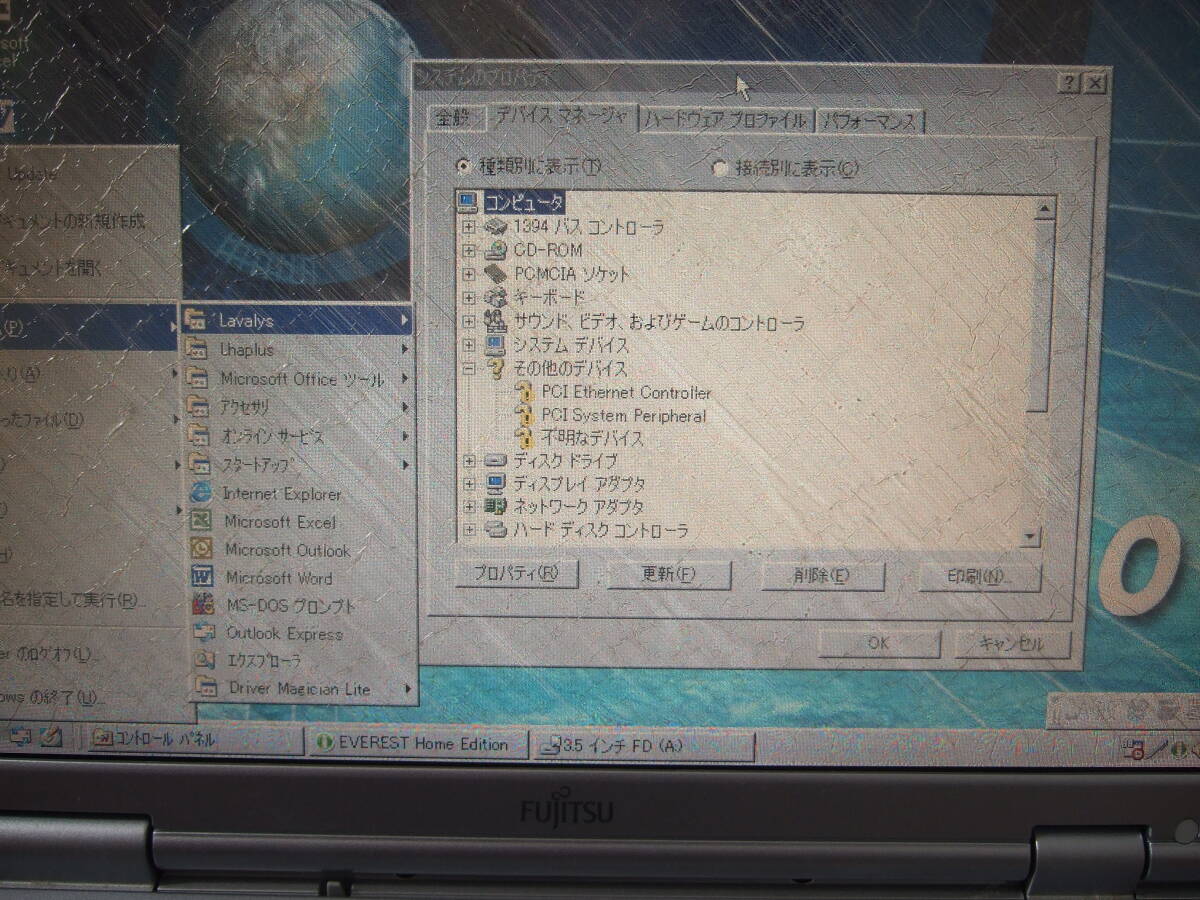The height and width of the screenshot is (900, 1200).
Task: Click the 印刷(N)... button
Action: pos(979,577)
